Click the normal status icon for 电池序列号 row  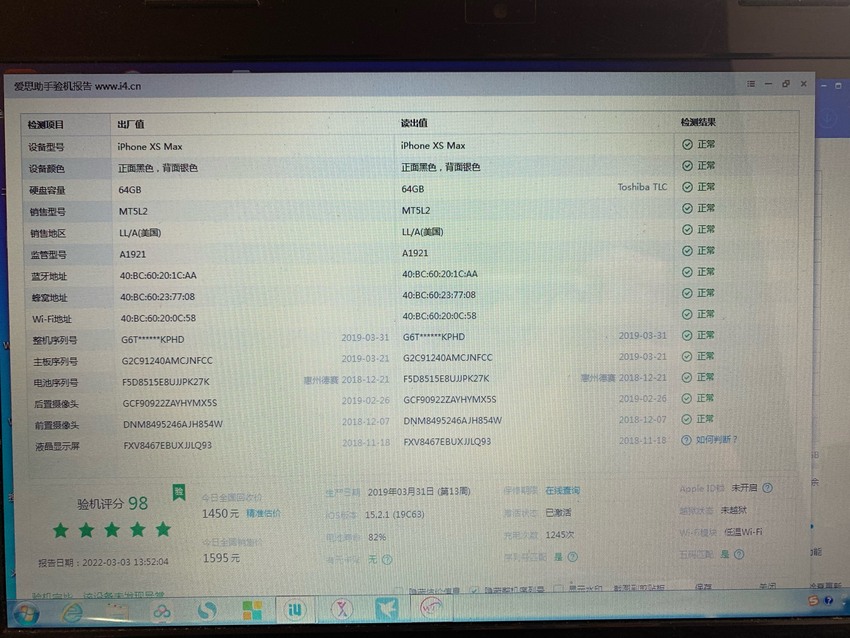click(x=687, y=377)
